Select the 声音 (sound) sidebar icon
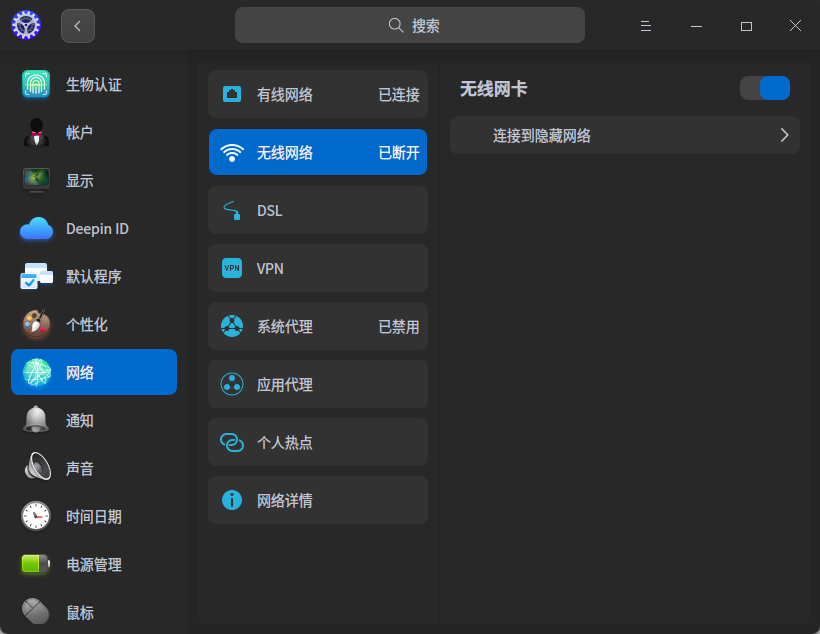This screenshot has width=820, height=634. [x=36, y=468]
